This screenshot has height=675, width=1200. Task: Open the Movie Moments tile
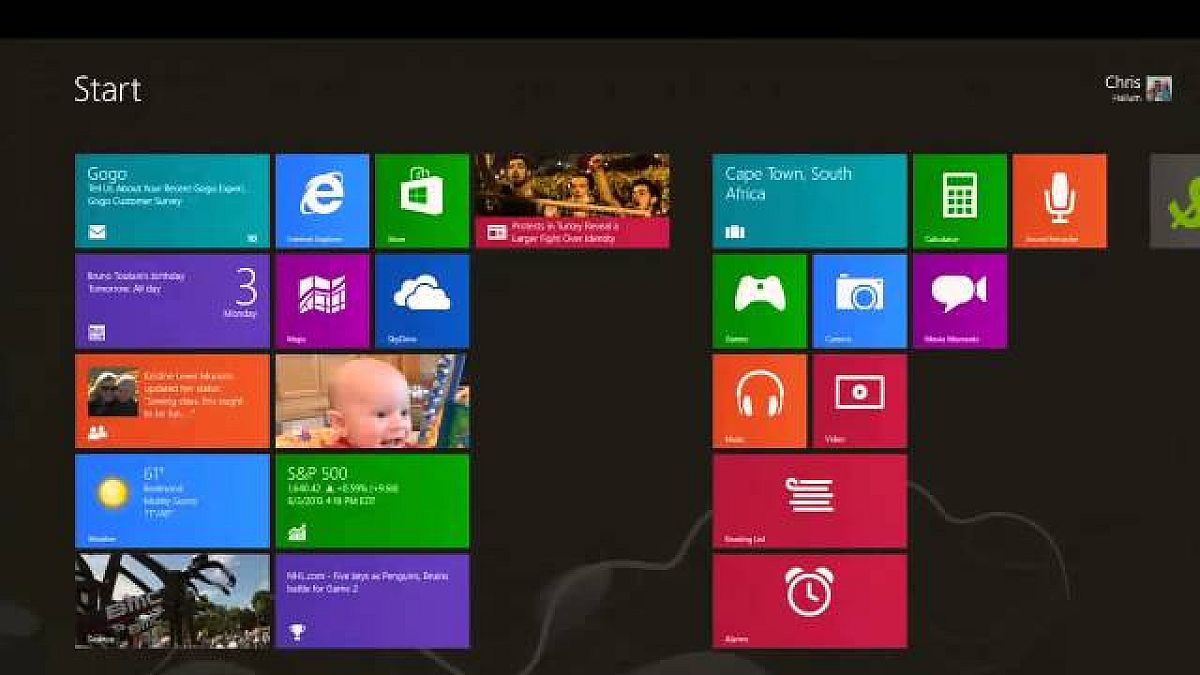959,300
